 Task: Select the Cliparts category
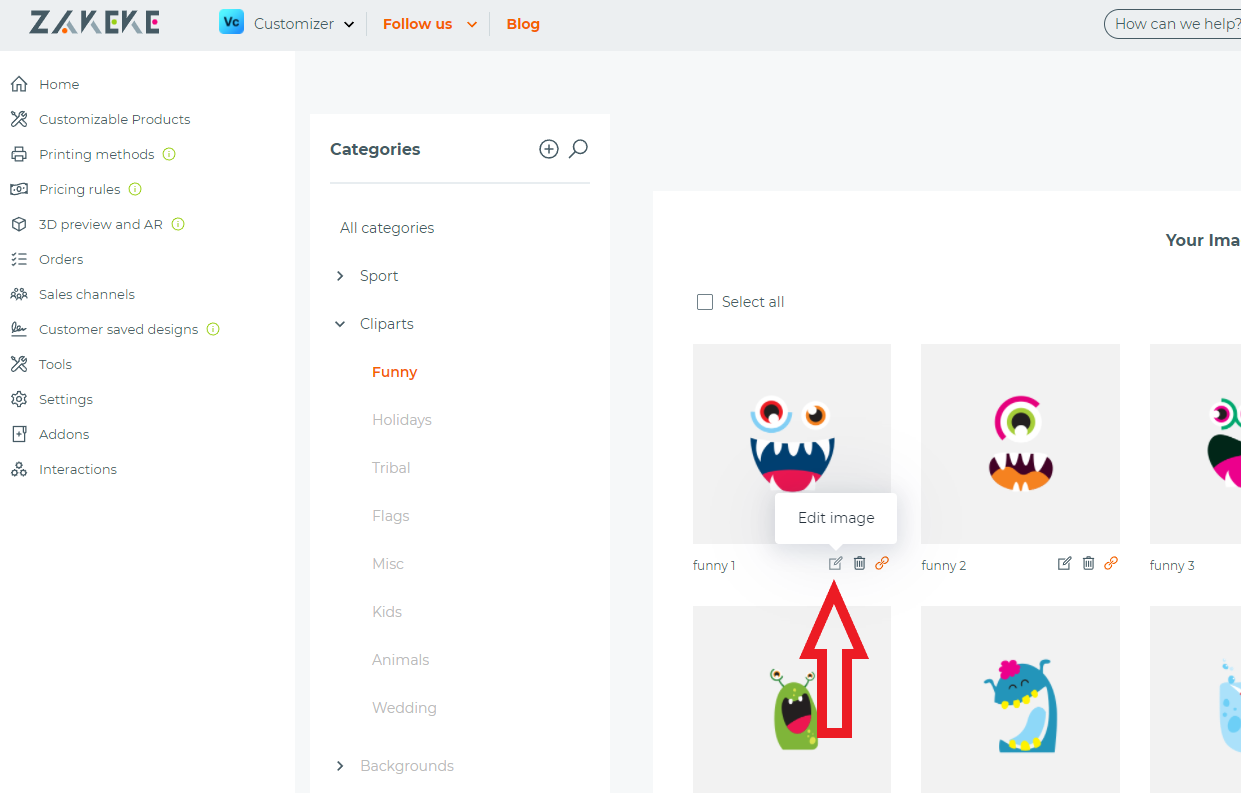tap(387, 324)
